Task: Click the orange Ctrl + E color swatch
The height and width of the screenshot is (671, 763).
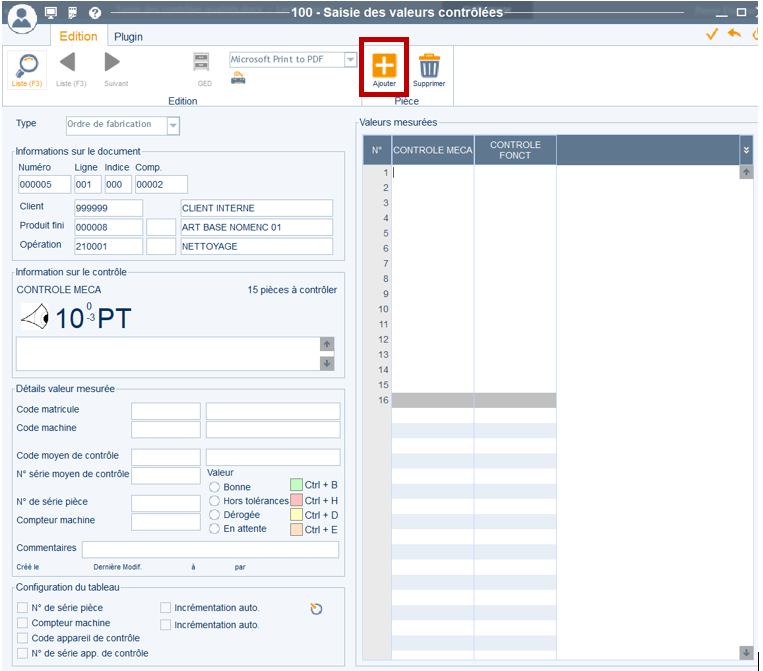Action: [x=296, y=529]
